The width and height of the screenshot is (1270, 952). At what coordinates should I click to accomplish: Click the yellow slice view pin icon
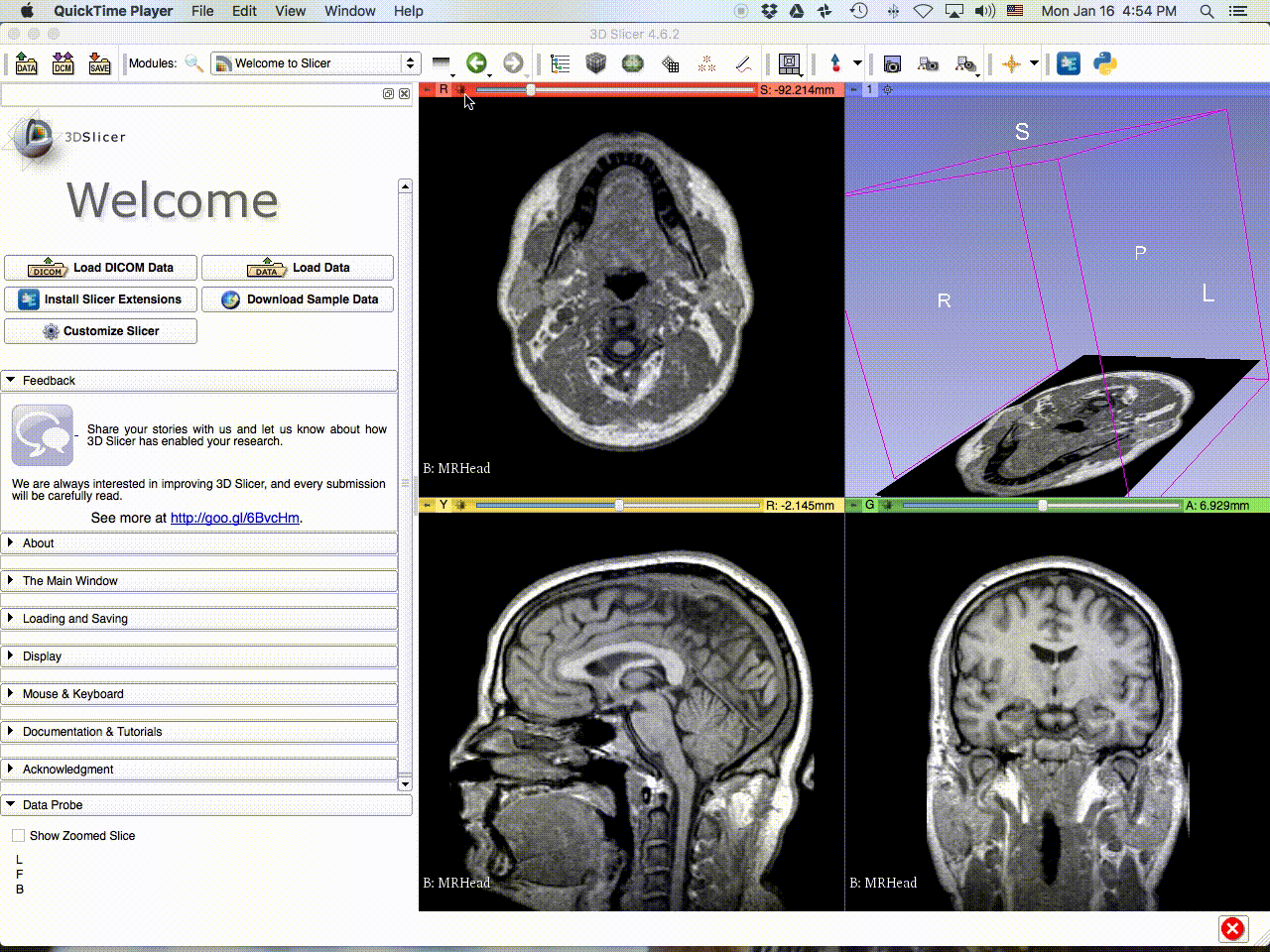[428, 505]
